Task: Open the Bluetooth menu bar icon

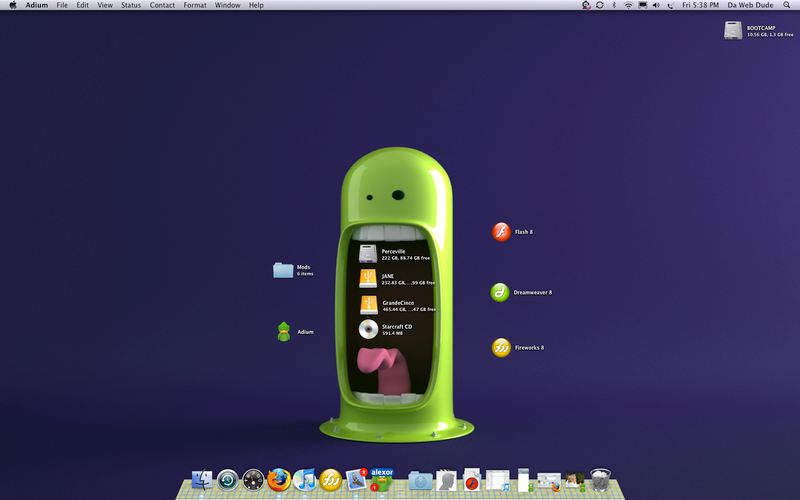Action: pyautogui.click(x=614, y=5)
